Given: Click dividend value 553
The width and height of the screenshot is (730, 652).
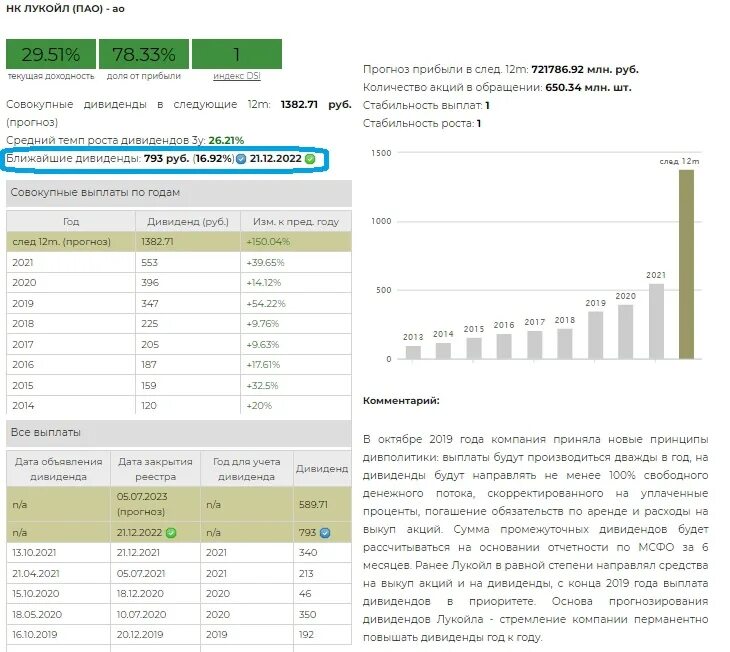Looking at the screenshot, I should coord(149,263).
